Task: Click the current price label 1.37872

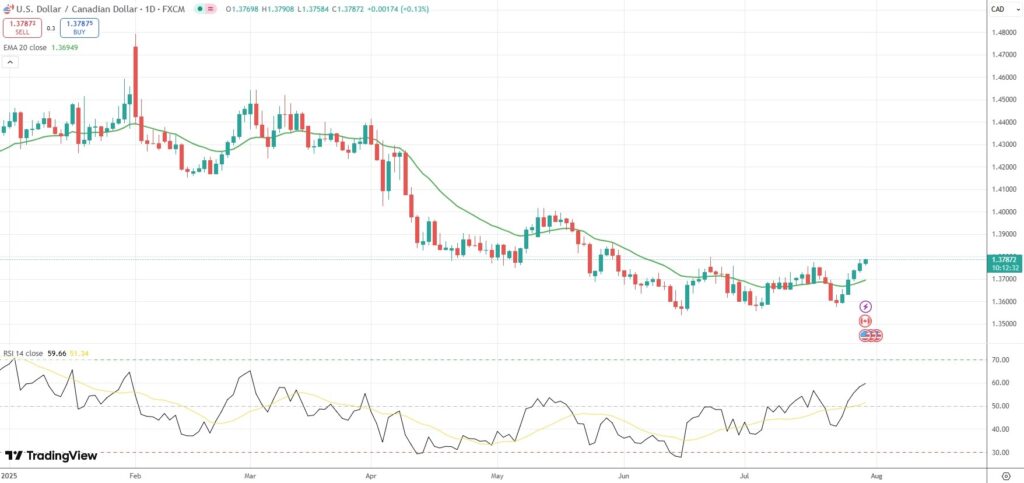Action: (1002, 259)
